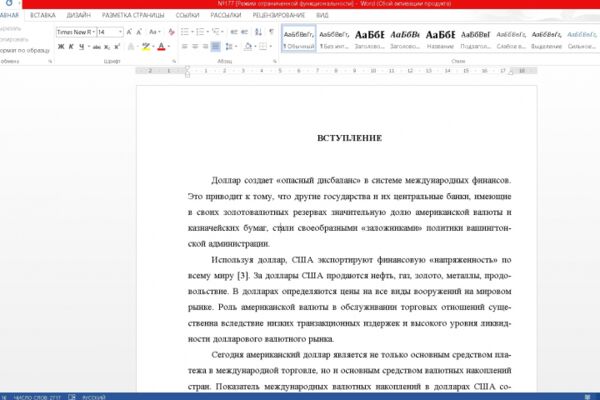Toggle underline formatting (Ч)

point(81,46)
